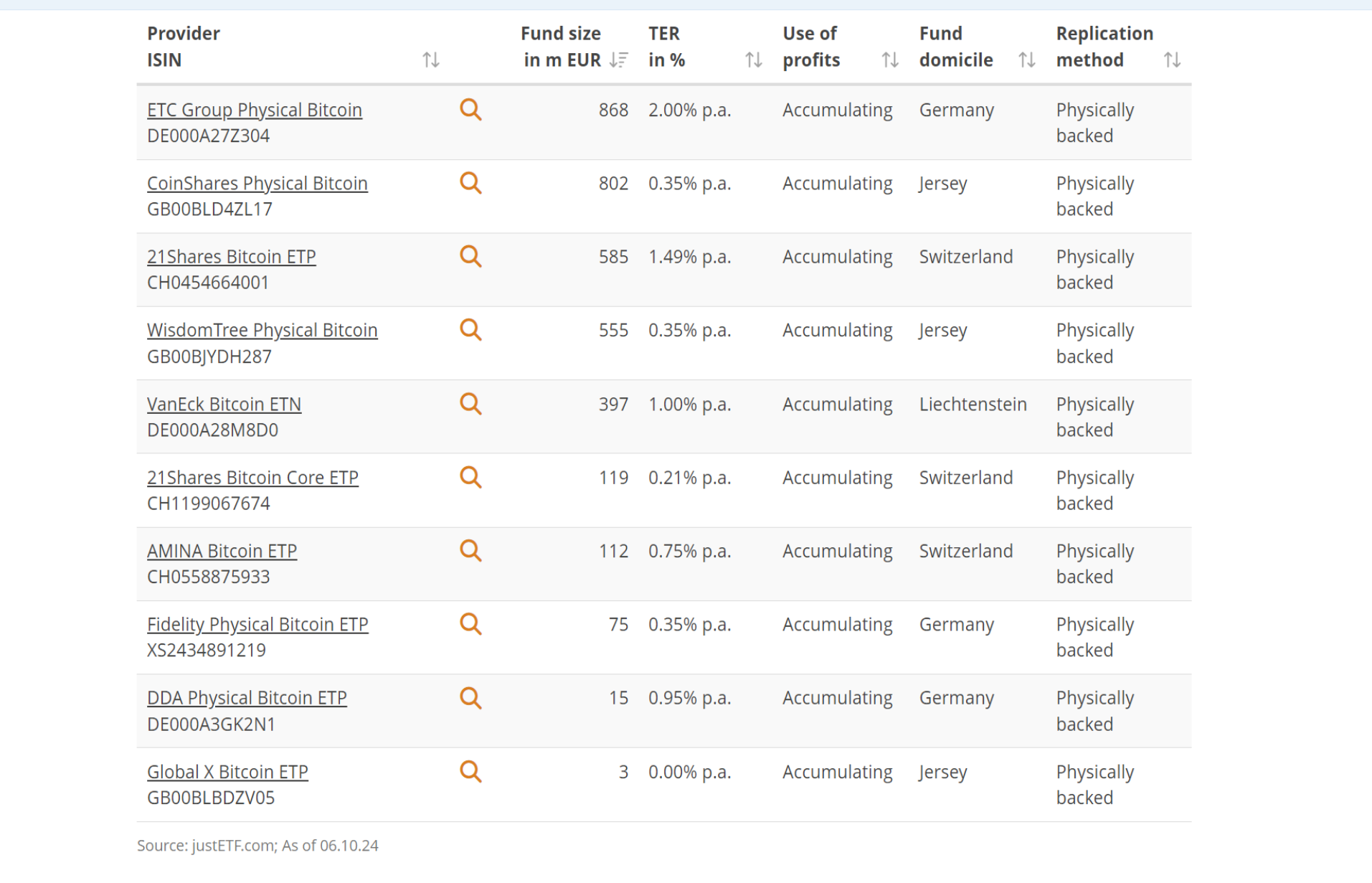1372x883 pixels.
Task: Click TER value 2.00% p.a.
Action: coord(690,110)
